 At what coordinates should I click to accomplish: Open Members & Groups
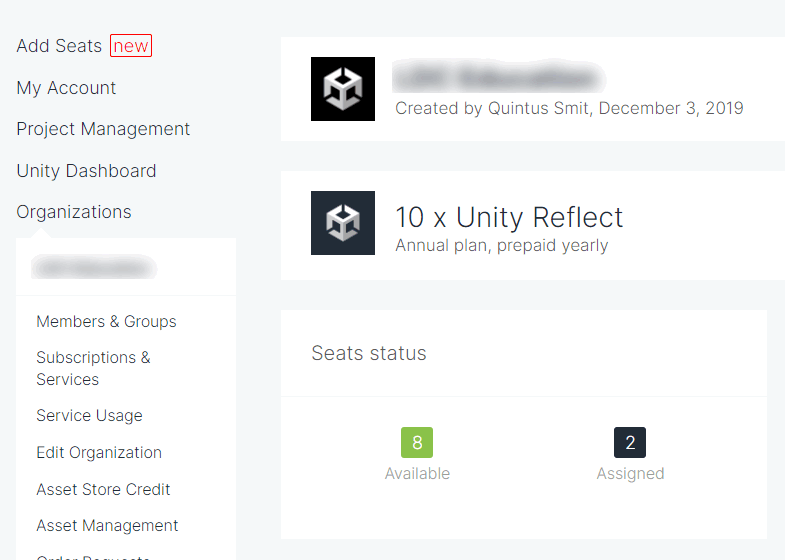(106, 321)
